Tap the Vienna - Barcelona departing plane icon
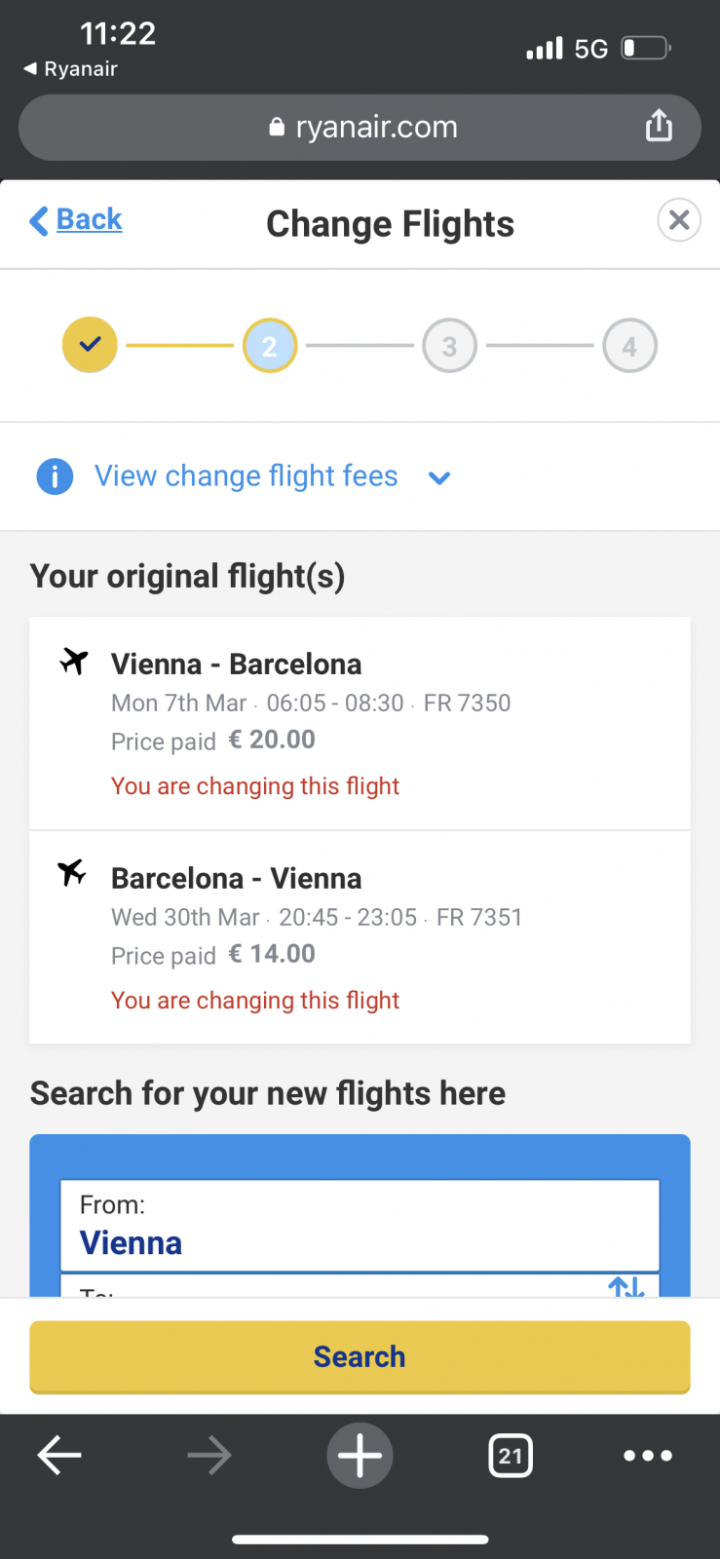Screen dimensions: 720x1559 [74, 661]
